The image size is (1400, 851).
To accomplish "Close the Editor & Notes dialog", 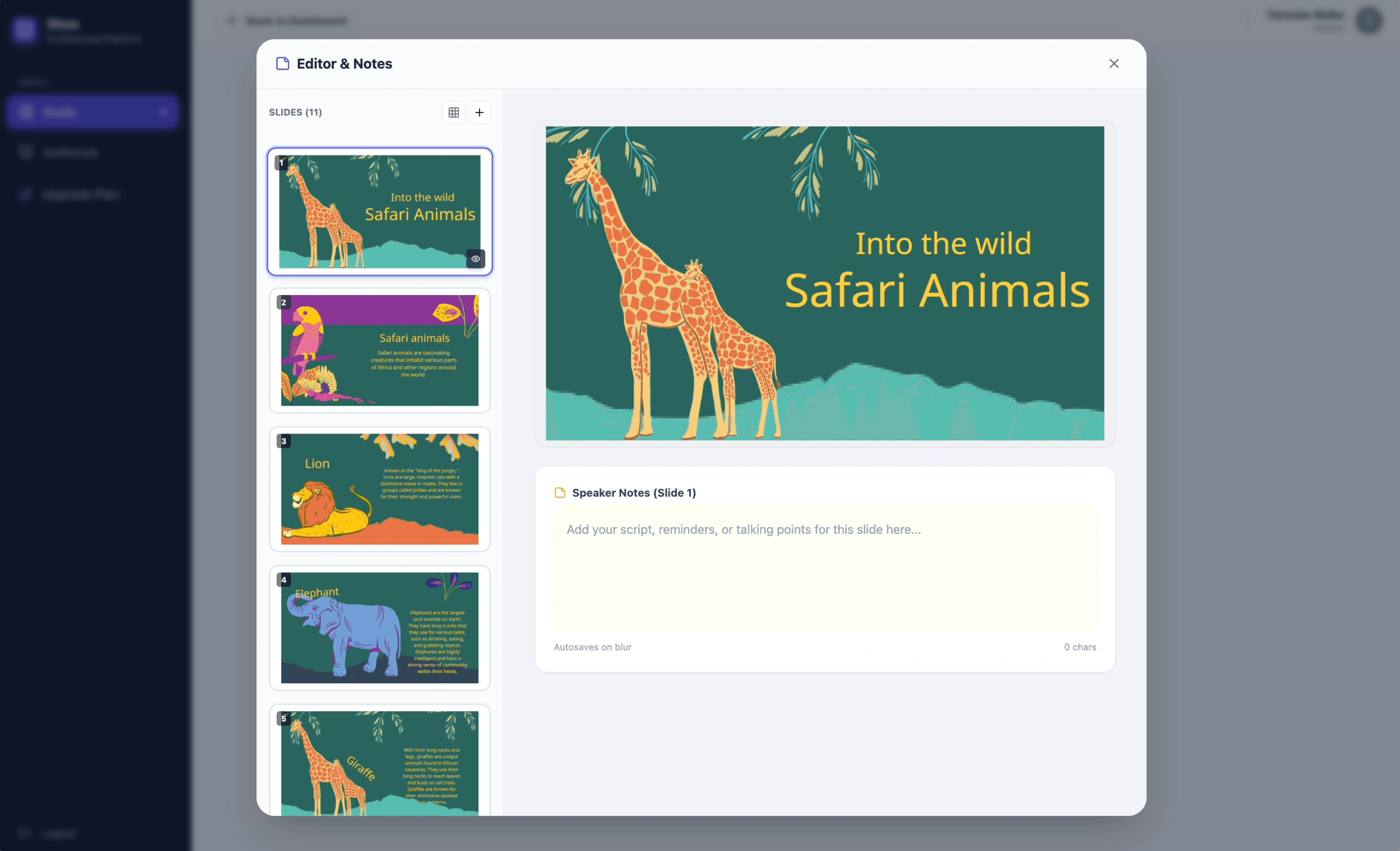I will pos(1113,63).
